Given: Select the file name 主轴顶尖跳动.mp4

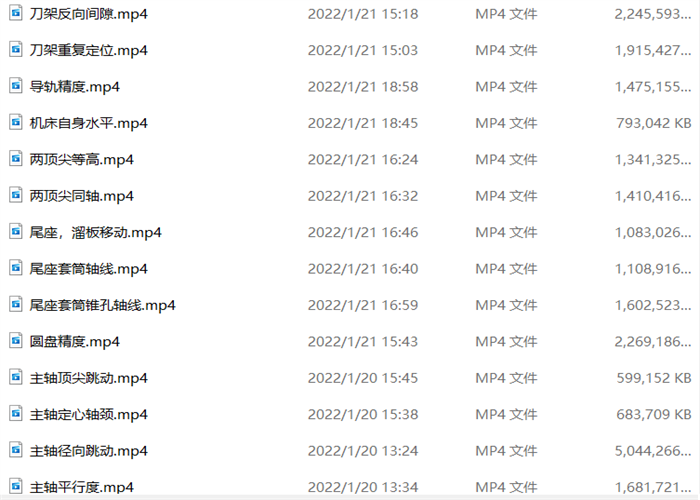Looking at the screenshot, I should (x=88, y=378).
